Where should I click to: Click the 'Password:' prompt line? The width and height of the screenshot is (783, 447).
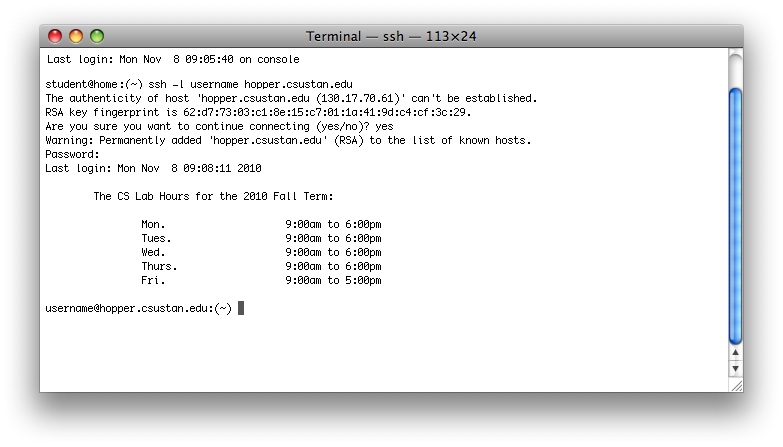pyautogui.click(x=72, y=154)
